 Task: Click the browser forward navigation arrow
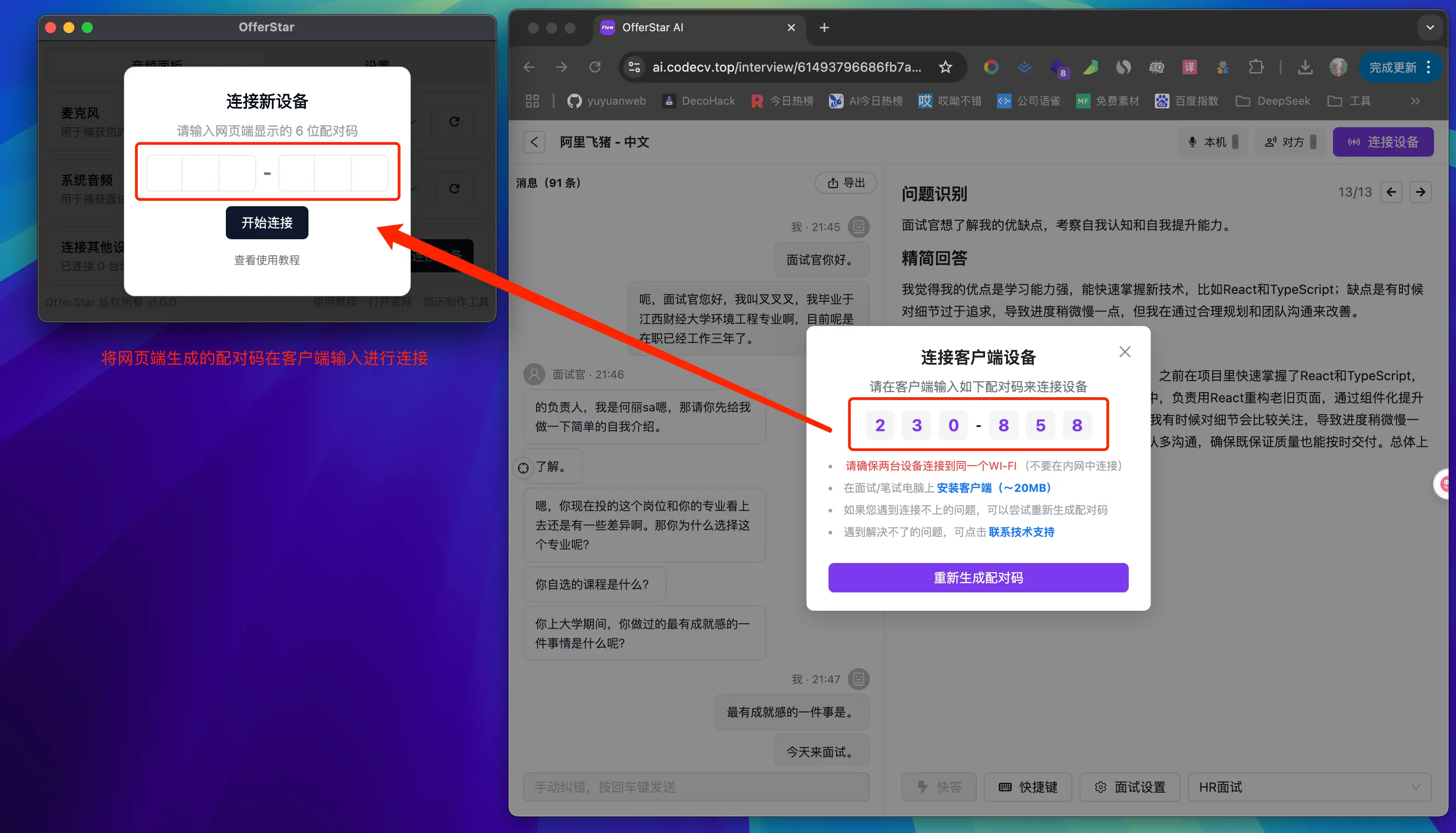click(x=561, y=68)
